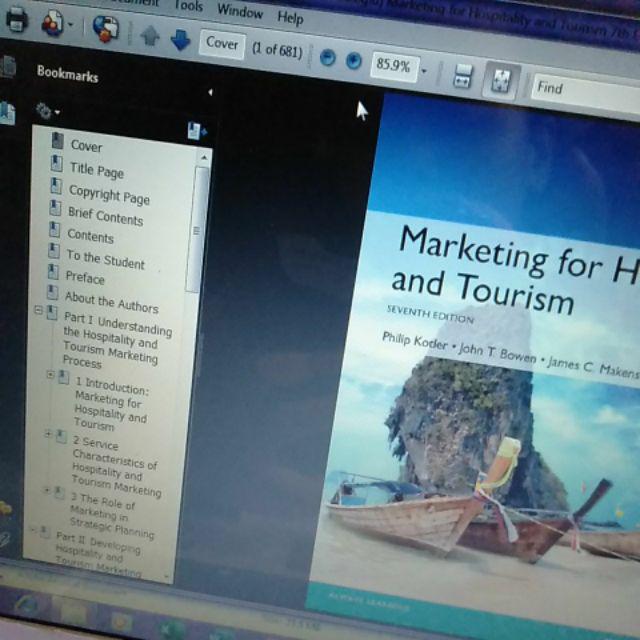Click the Zoom In round button
This screenshot has height=640, width=640.
(x=353, y=60)
